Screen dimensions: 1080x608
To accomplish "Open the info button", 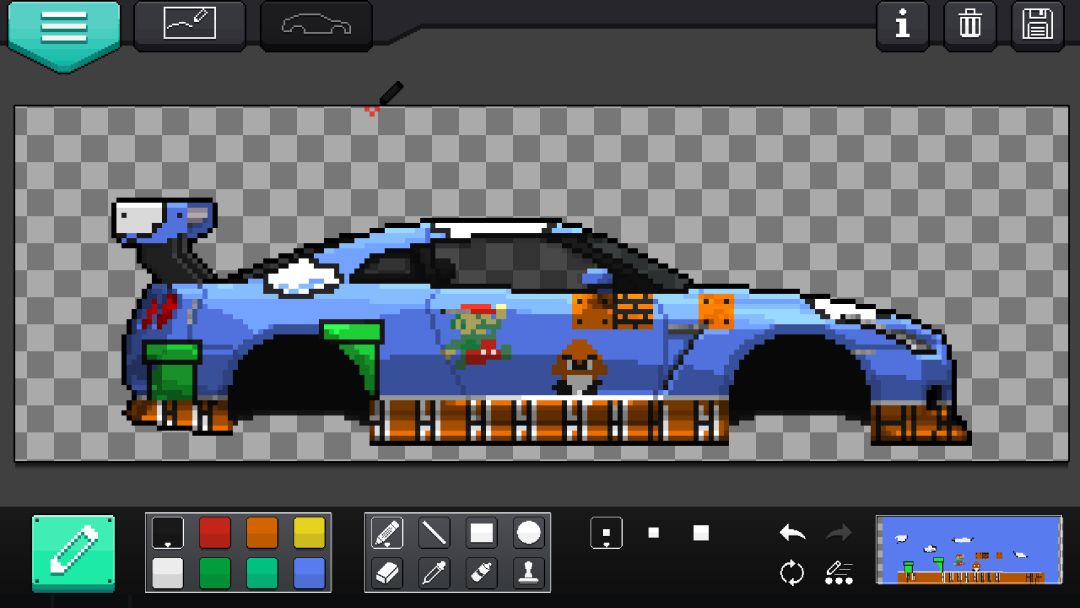I will click(902, 25).
